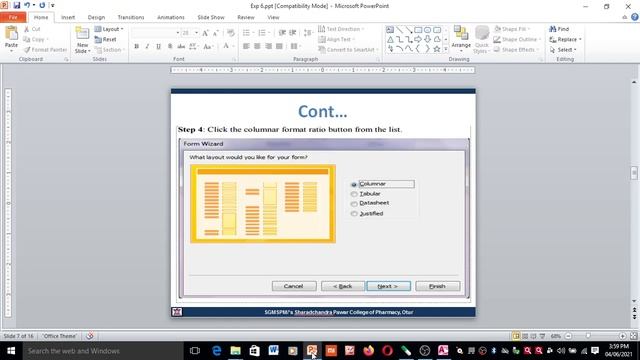Open the Select dropdown in Editing
This screenshot has height=360, width=640.
(563, 49)
